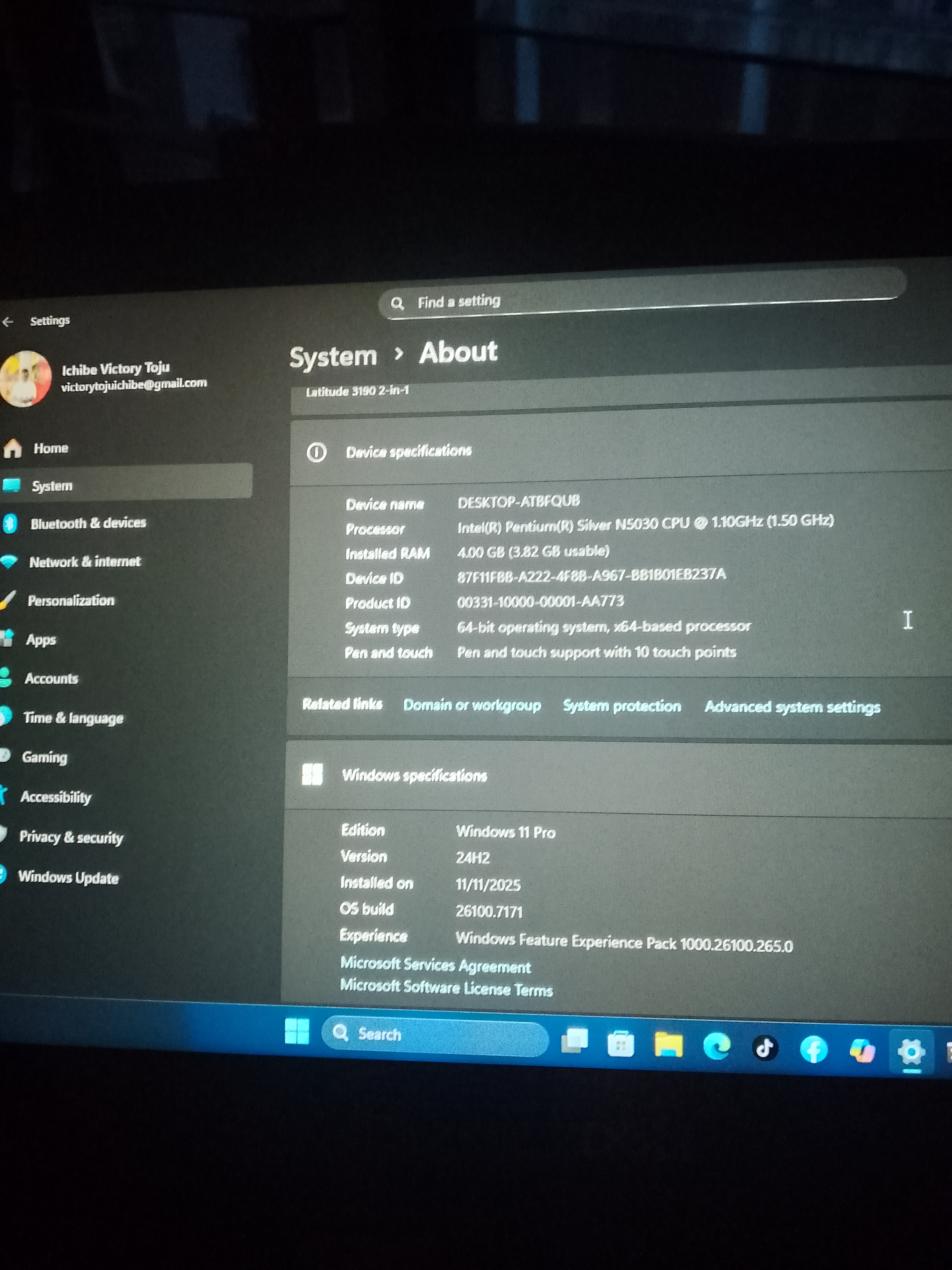
Task: Select the device name DESKTOP-ATBFQUB text
Action: tap(519, 501)
